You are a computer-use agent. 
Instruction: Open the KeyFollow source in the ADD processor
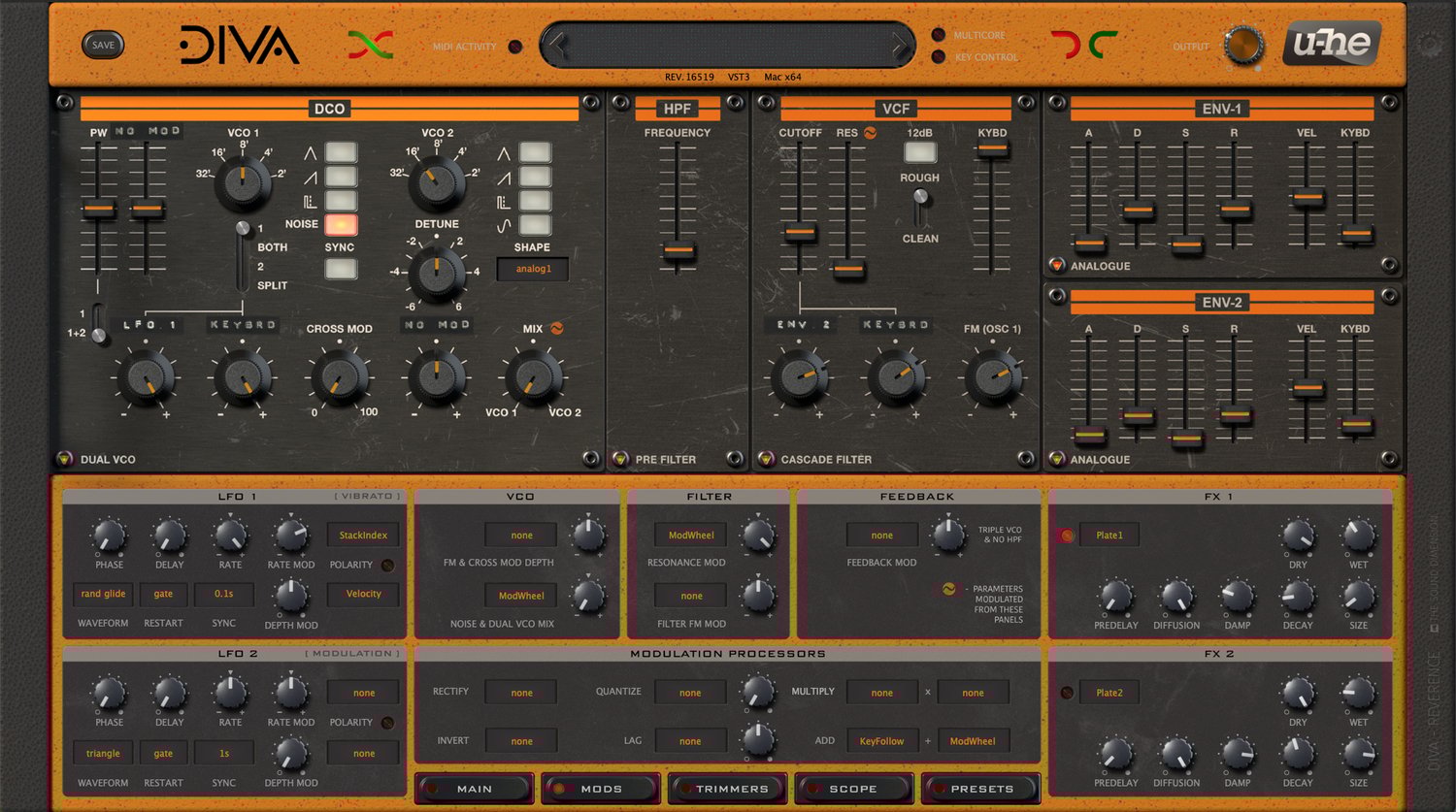pos(882,741)
